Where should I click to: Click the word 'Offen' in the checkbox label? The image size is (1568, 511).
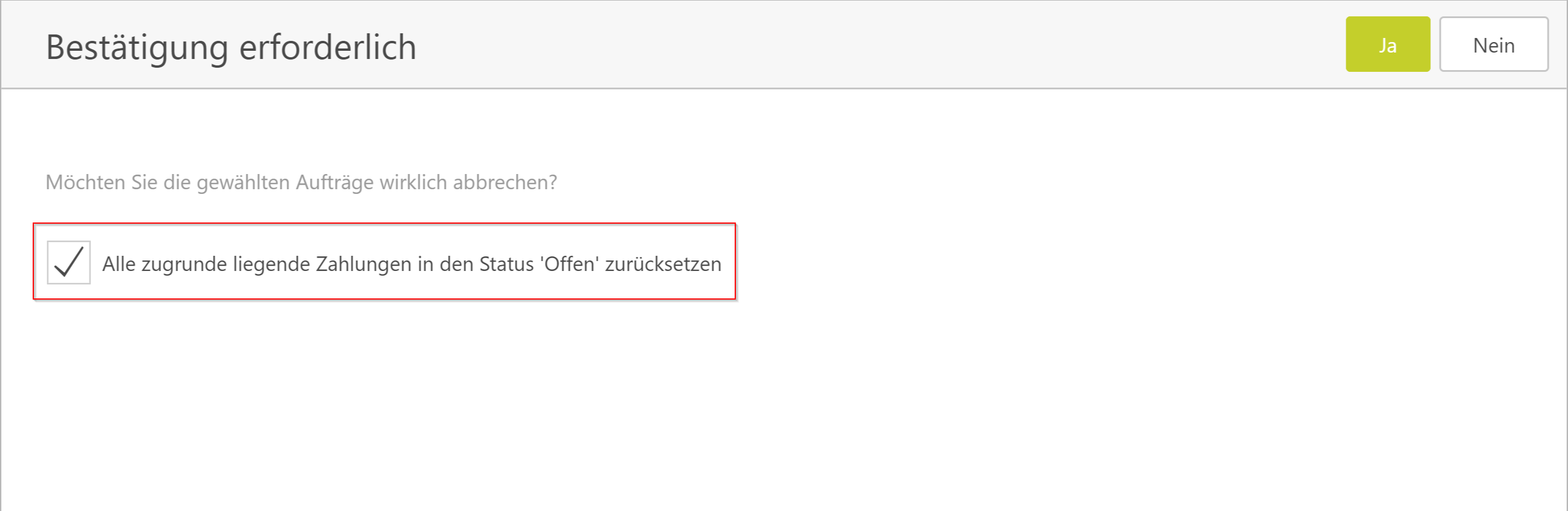(570, 264)
